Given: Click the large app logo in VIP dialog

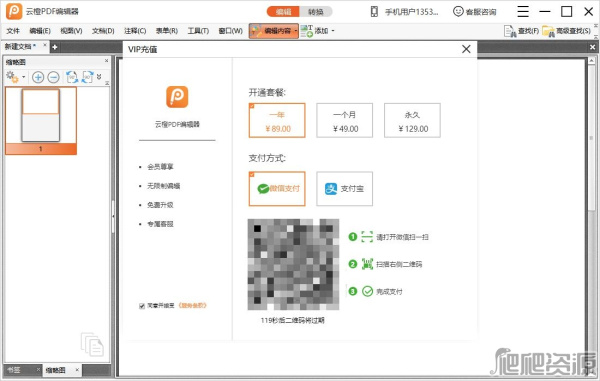Looking at the screenshot, I should pyautogui.click(x=177, y=97).
